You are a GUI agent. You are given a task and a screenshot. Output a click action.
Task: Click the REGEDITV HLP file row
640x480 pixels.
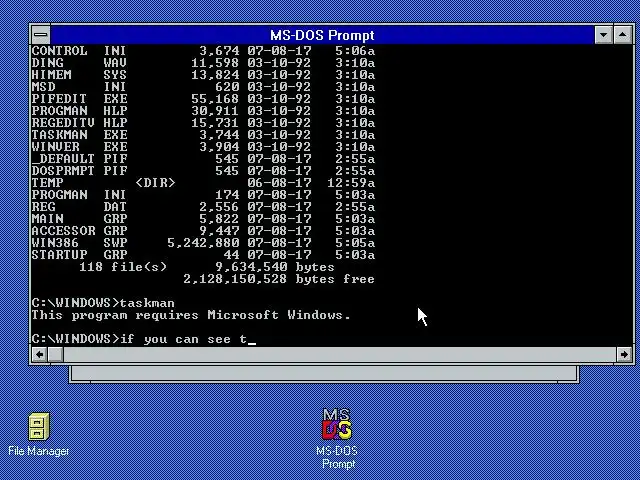click(203, 123)
